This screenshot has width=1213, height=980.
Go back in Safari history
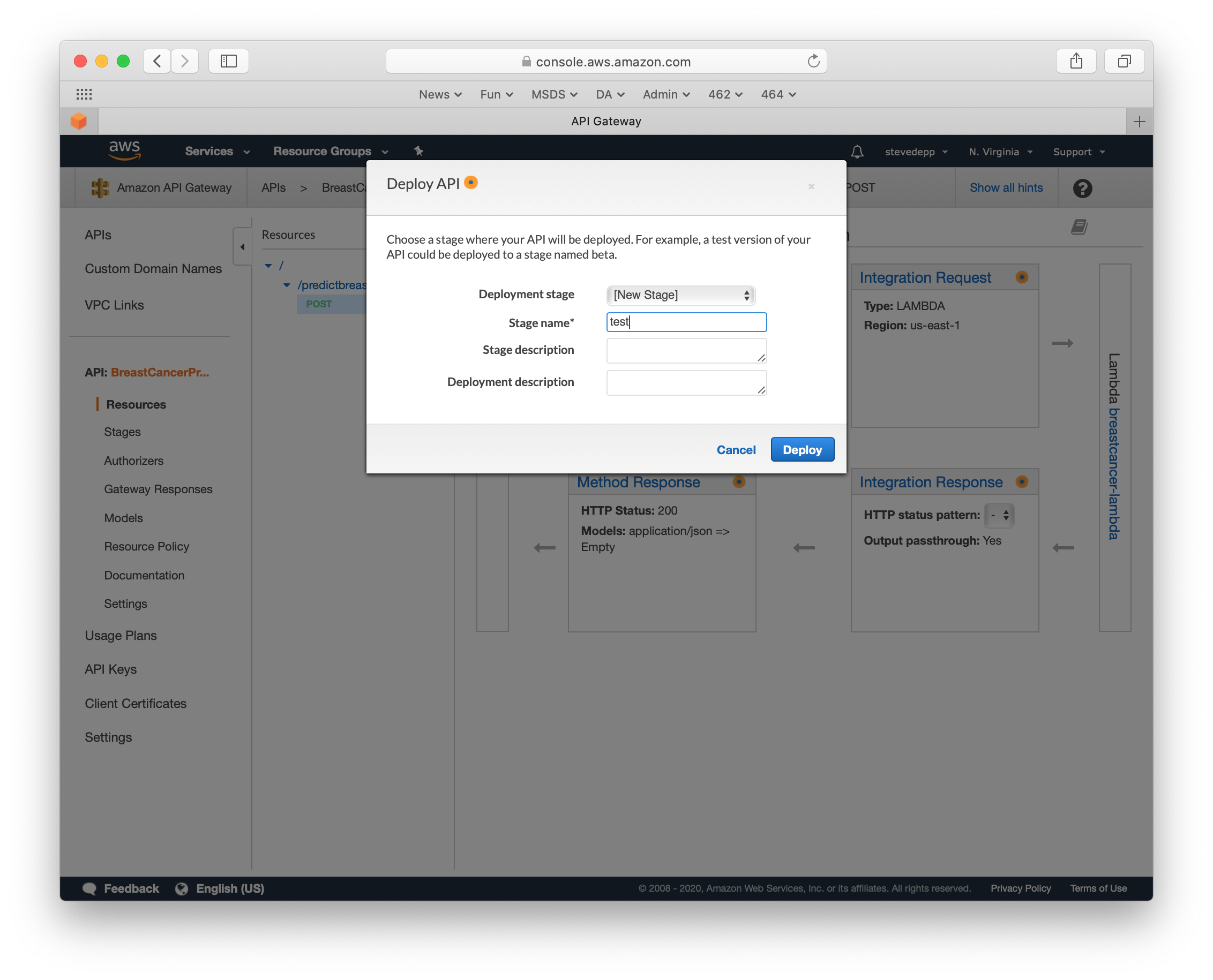pos(158,61)
